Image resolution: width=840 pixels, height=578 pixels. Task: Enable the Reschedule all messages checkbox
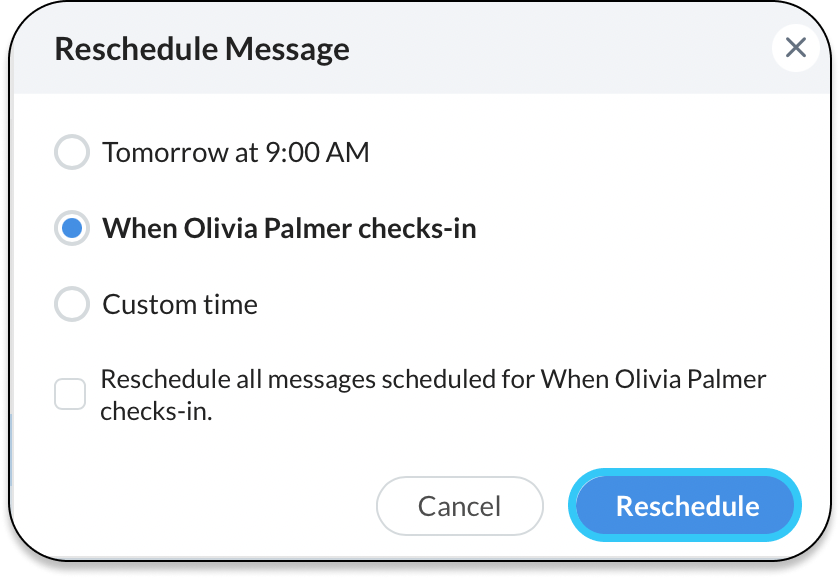tap(70, 394)
